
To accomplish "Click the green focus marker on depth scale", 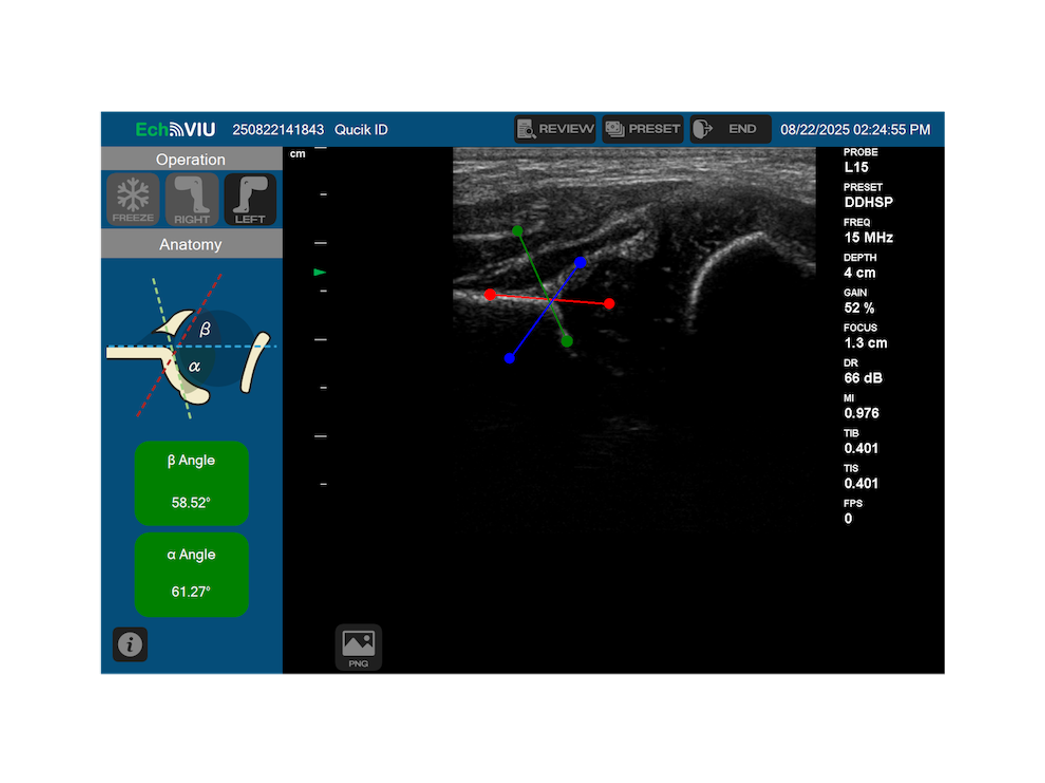I will point(320,272).
